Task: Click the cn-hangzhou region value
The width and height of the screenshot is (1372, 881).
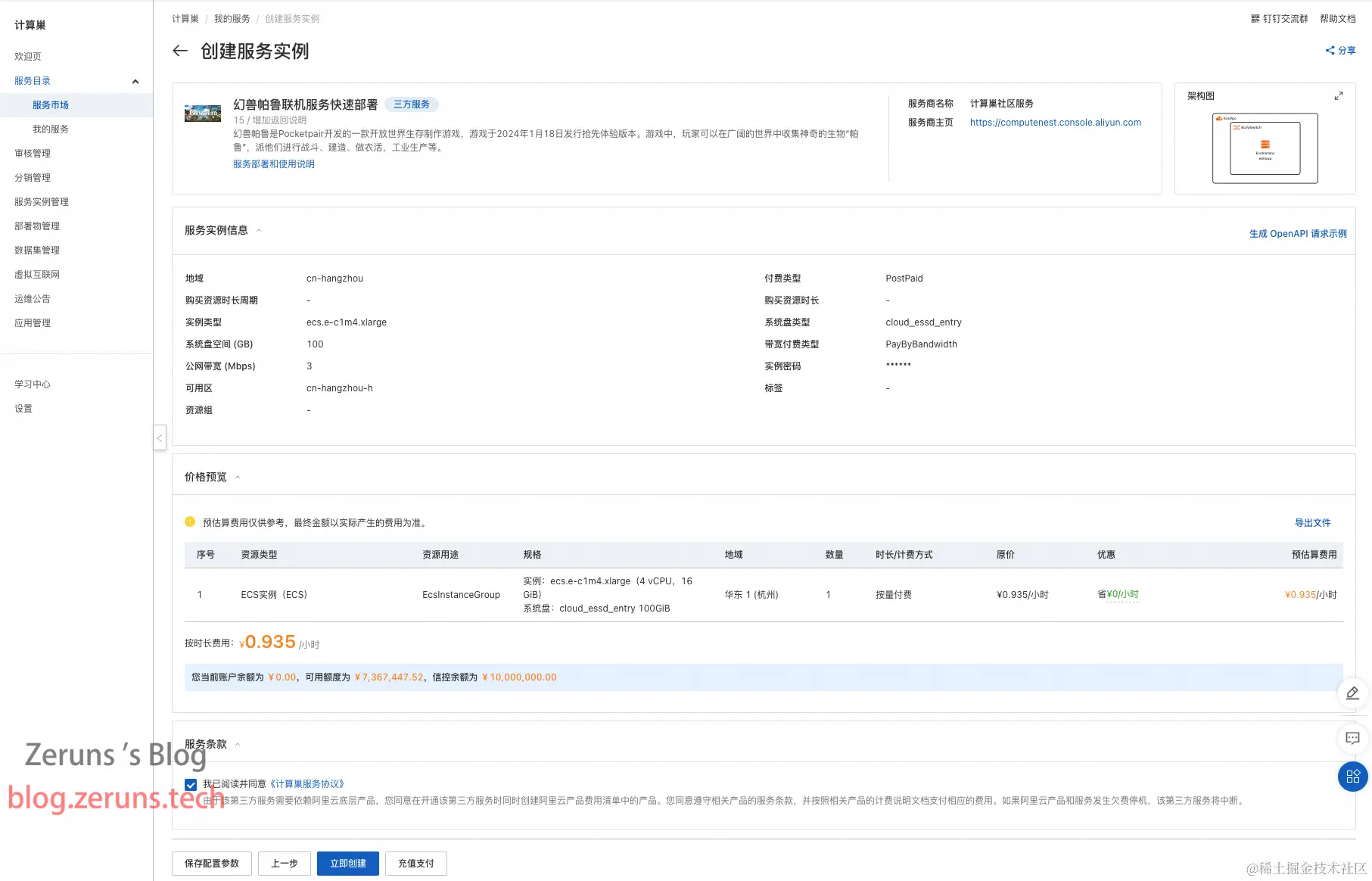Action: [x=334, y=279]
